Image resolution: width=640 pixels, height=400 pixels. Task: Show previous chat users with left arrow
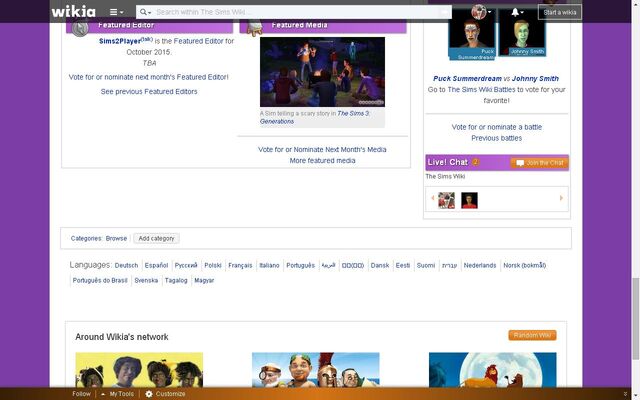pyautogui.click(x=432, y=198)
